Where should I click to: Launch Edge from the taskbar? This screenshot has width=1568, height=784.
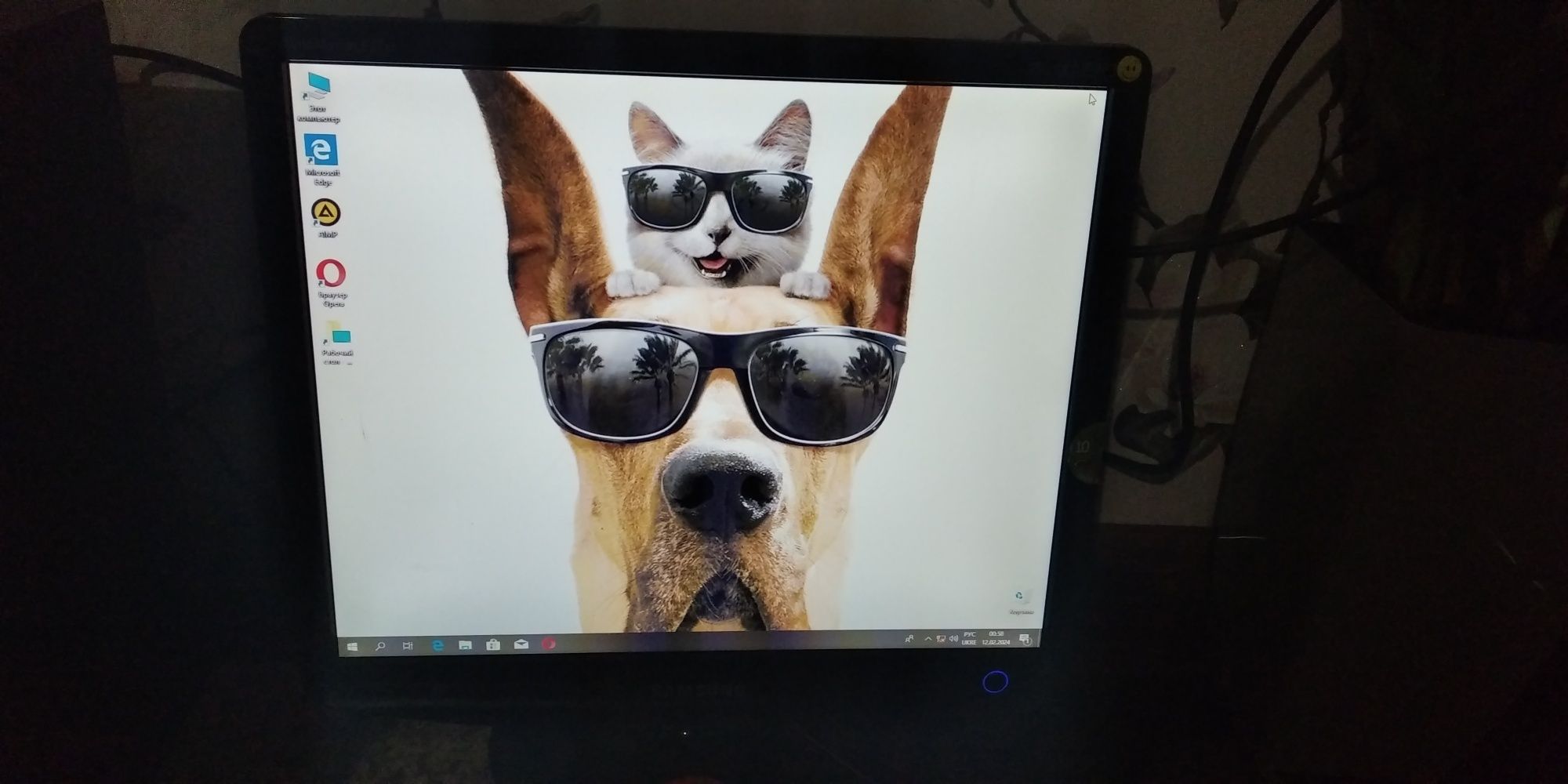(x=438, y=645)
